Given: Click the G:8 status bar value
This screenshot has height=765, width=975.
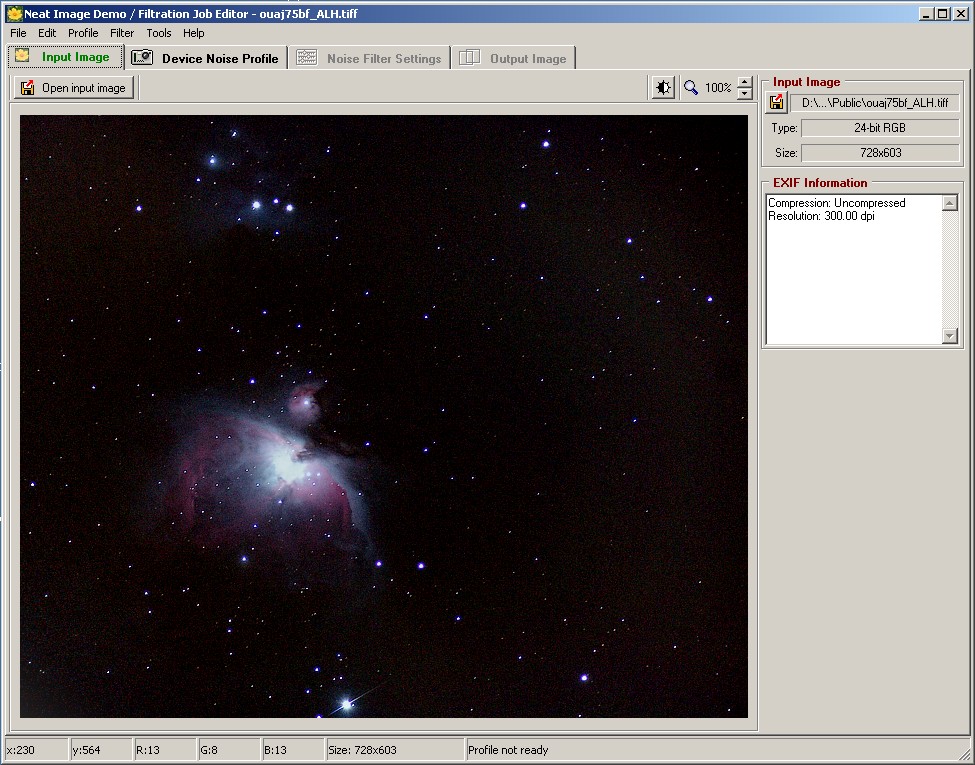Looking at the screenshot, I should pyautogui.click(x=209, y=750).
